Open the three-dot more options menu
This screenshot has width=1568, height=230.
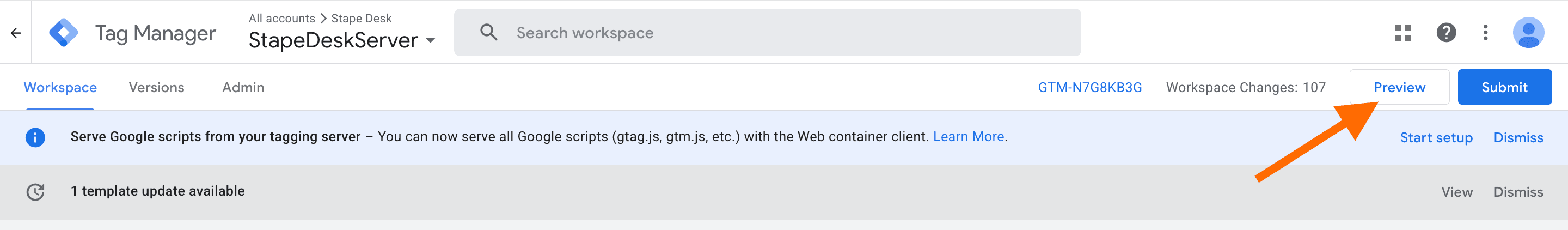click(x=1485, y=33)
